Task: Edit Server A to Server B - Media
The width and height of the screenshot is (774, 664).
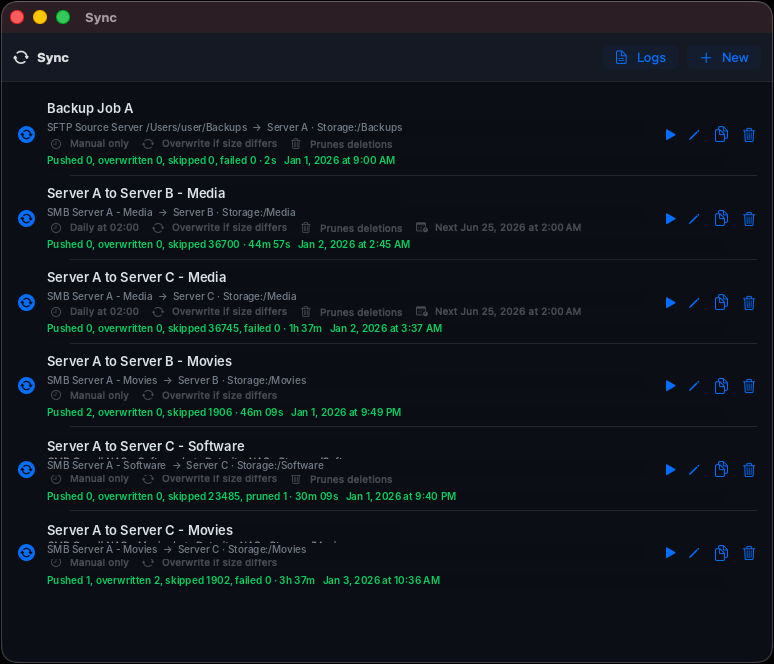Action: coord(694,219)
